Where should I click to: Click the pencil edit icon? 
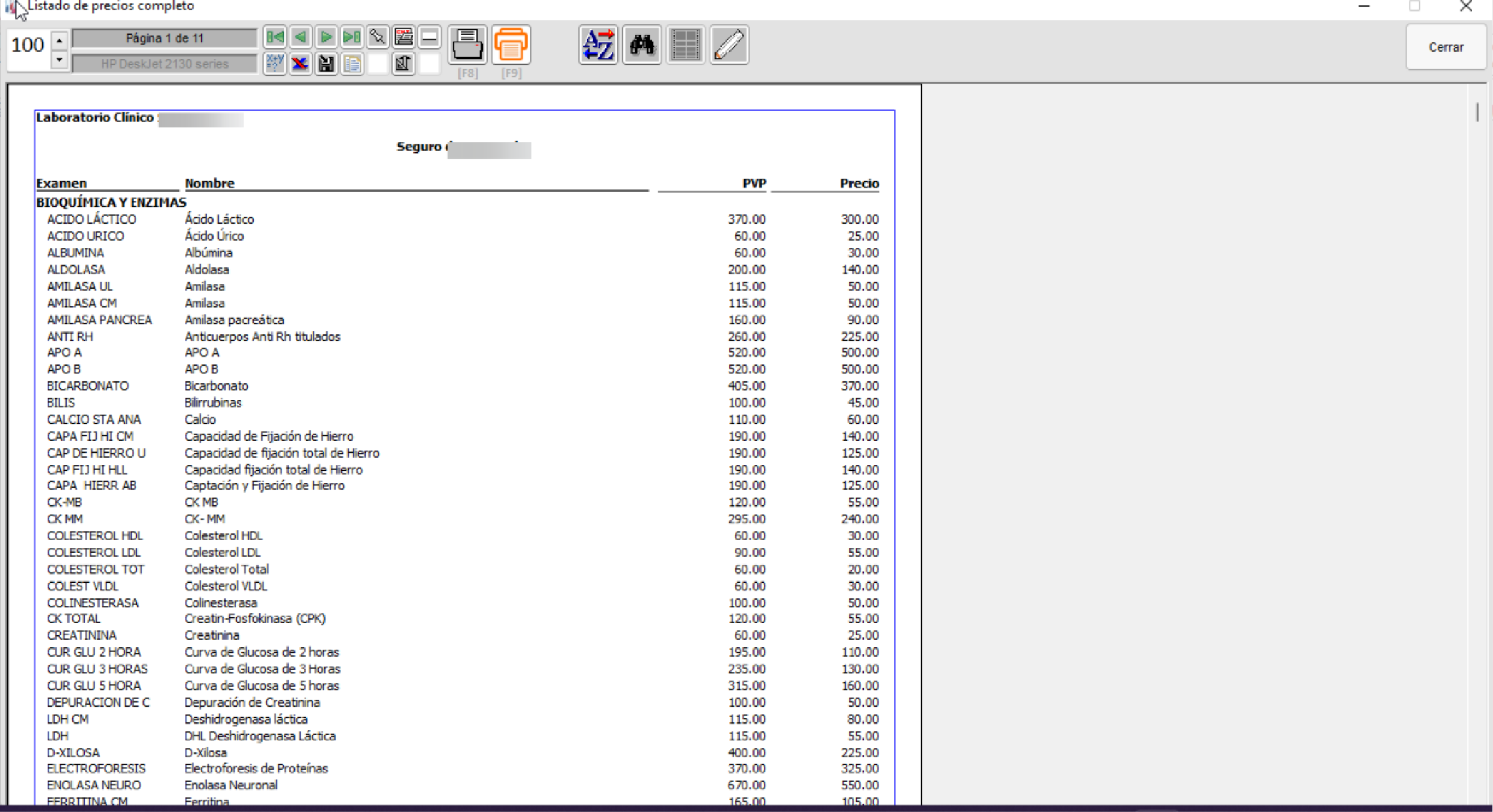click(x=729, y=45)
